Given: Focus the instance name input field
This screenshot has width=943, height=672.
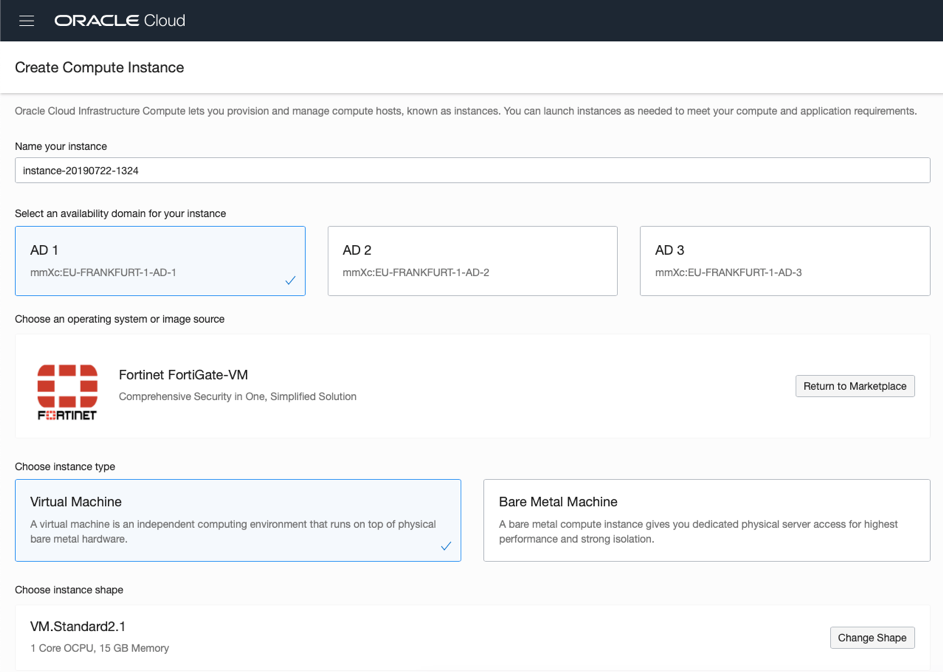Looking at the screenshot, I should pyautogui.click(x=472, y=170).
